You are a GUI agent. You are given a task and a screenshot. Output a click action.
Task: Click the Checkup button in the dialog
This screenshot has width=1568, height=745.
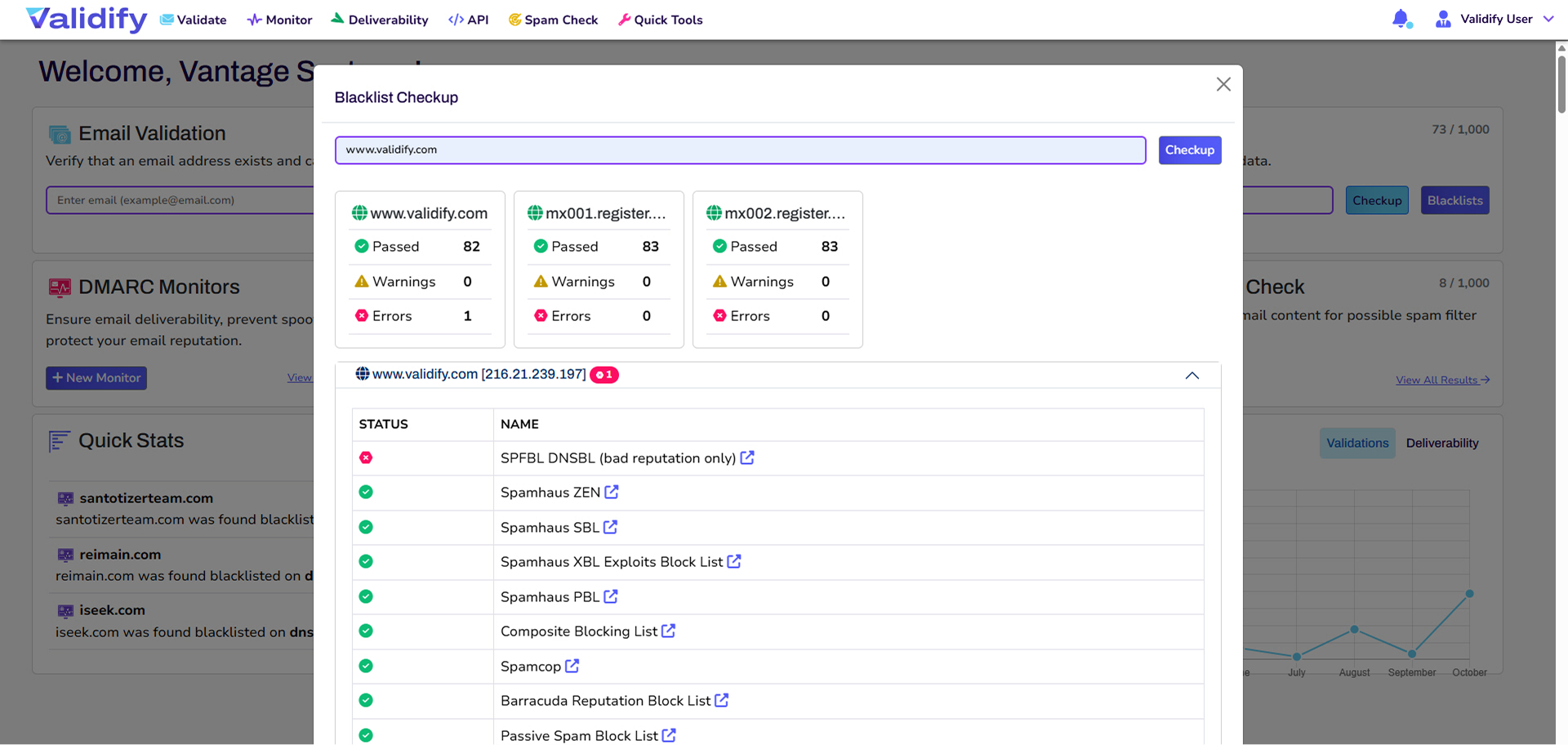(1189, 150)
